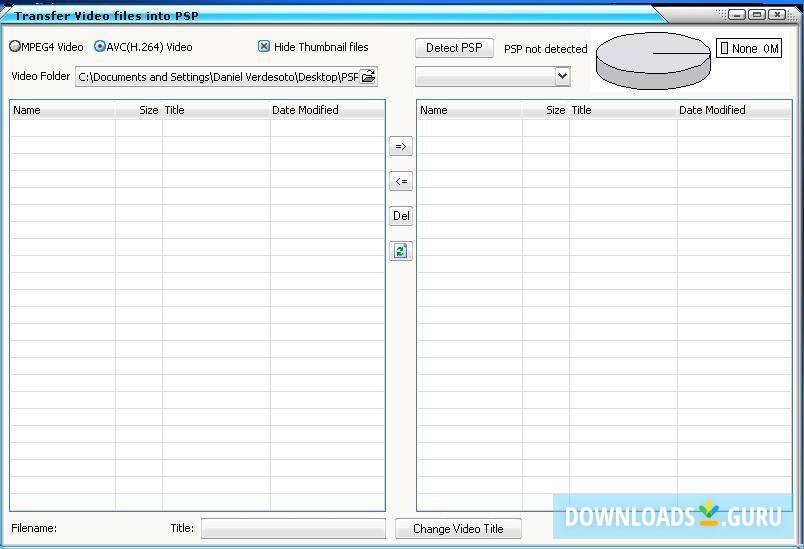
Task: Click the Del button
Action: tap(401, 216)
